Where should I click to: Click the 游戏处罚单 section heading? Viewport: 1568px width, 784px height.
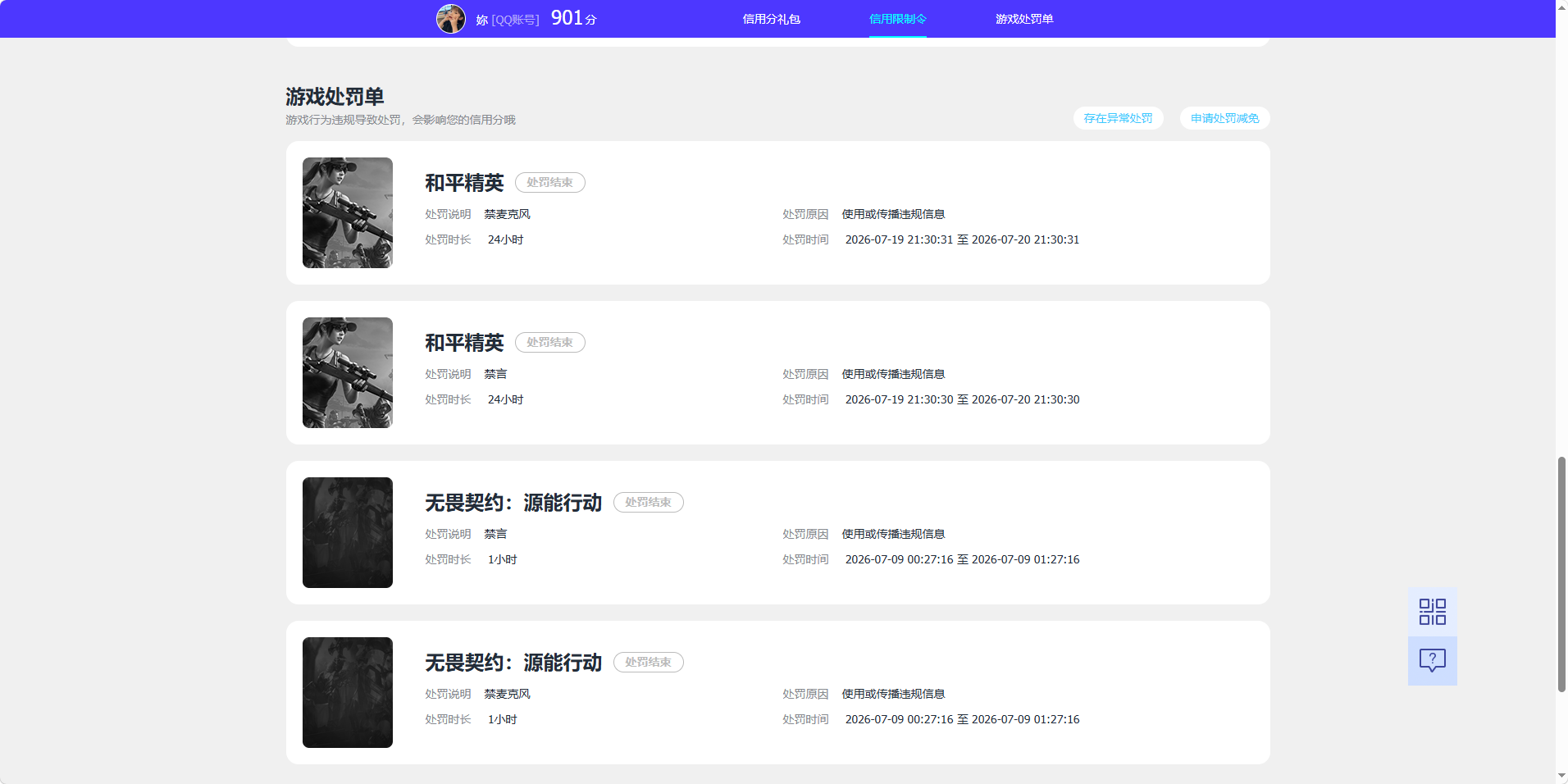tap(335, 97)
